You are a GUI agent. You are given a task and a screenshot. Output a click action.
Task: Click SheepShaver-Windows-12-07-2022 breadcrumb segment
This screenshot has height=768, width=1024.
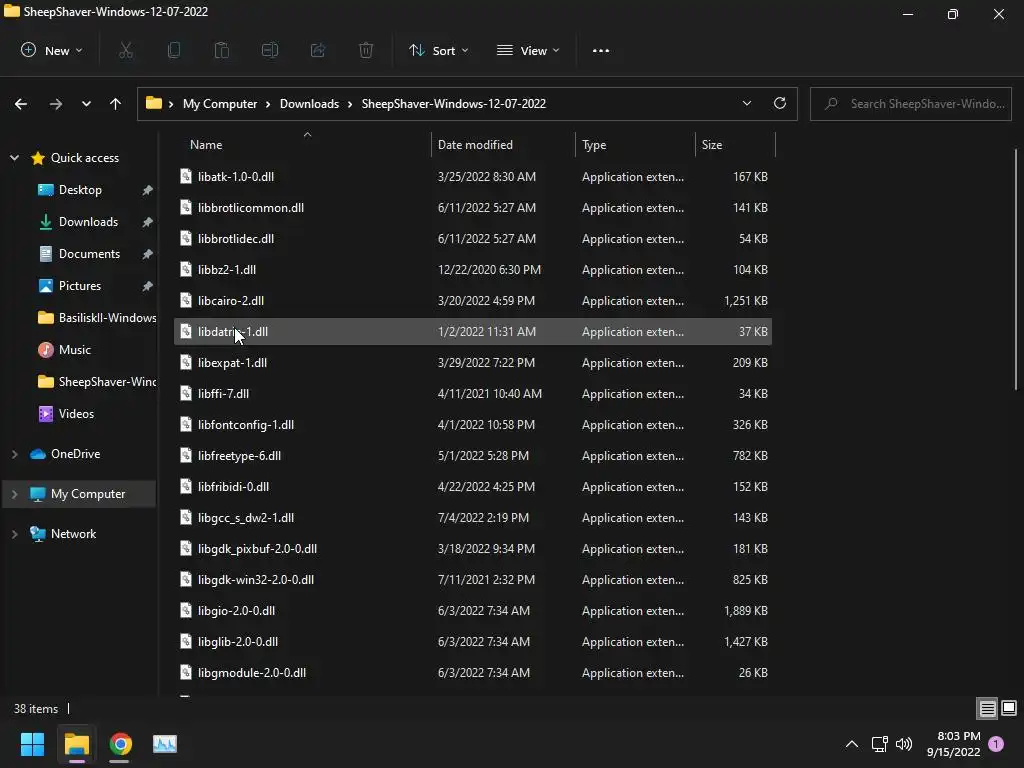[x=453, y=104]
